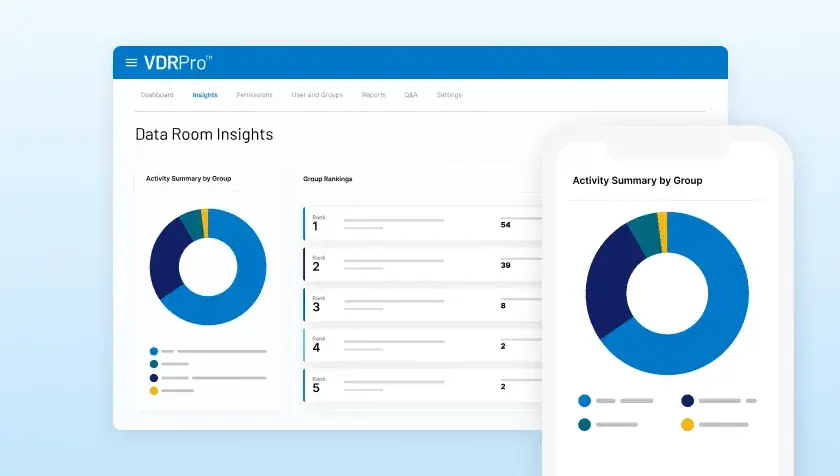Click blue legend dot in desktop chart
This screenshot has width=840, height=476.
pyautogui.click(x=153, y=352)
